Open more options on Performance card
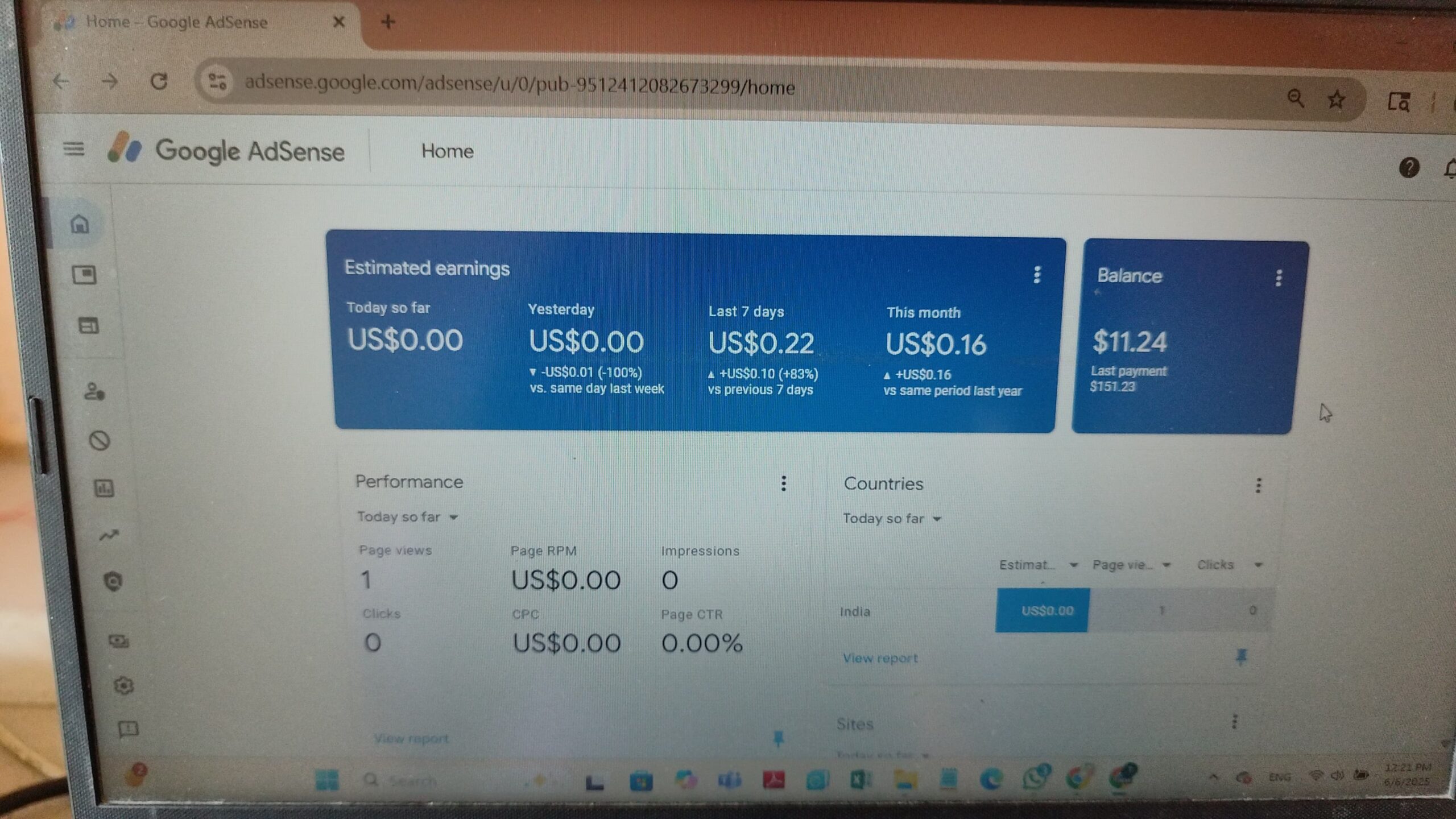The height and width of the screenshot is (819, 1456). [784, 483]
